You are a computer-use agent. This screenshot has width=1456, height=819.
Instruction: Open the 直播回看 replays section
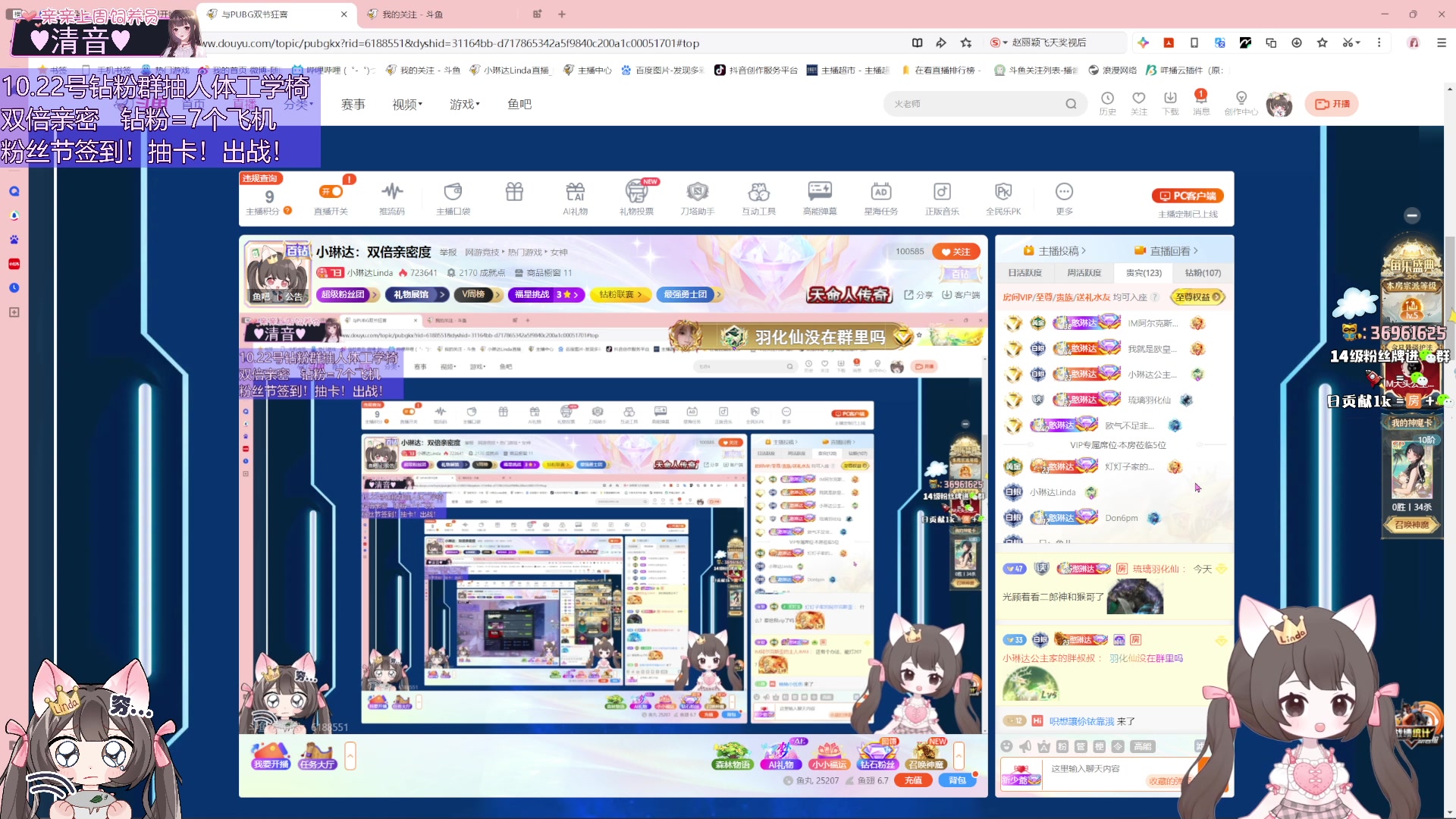pos(1166,251)
